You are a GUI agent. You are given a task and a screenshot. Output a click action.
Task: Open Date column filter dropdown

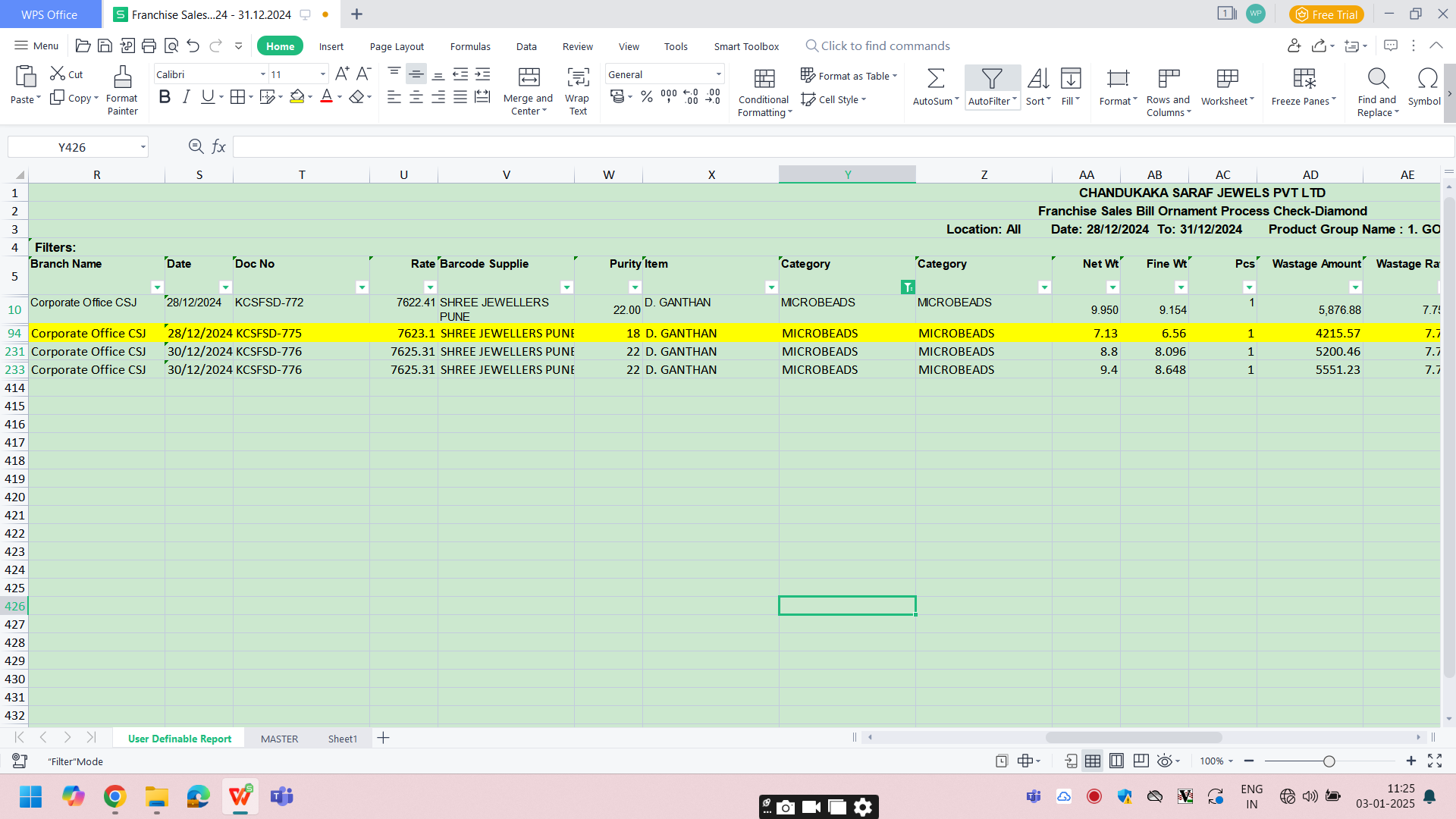[225, 287]
